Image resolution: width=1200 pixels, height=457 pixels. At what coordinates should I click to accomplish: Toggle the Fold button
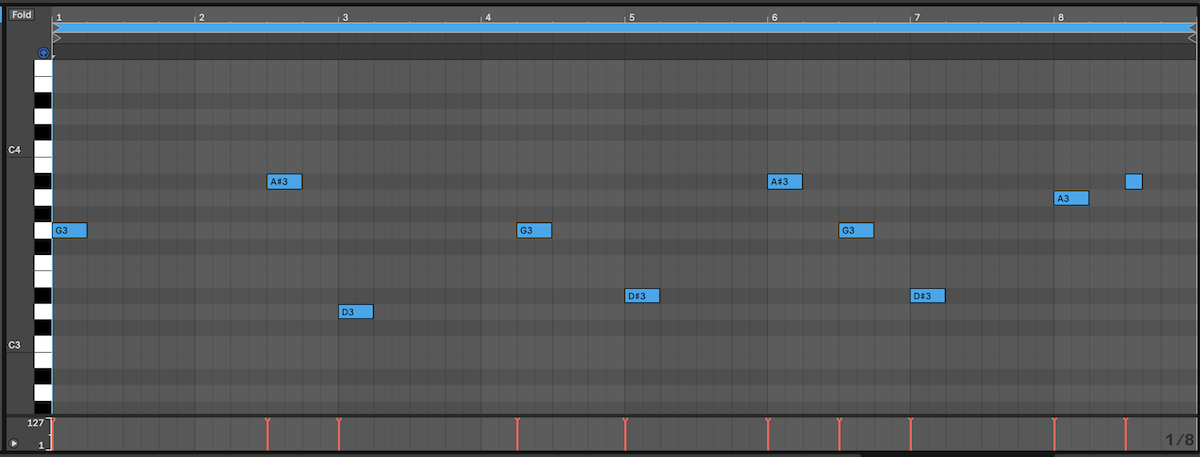tap(22, 15)
